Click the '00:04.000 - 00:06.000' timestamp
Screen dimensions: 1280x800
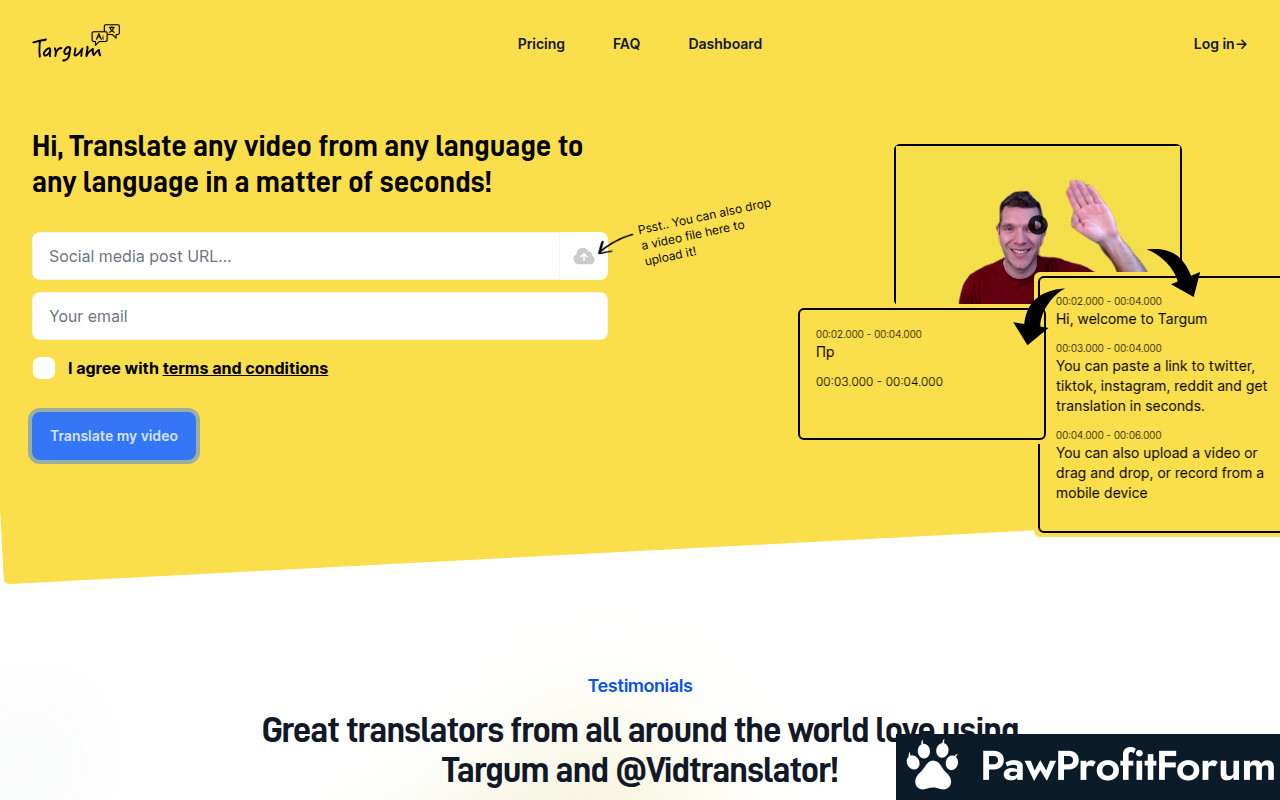(1109, 435)
